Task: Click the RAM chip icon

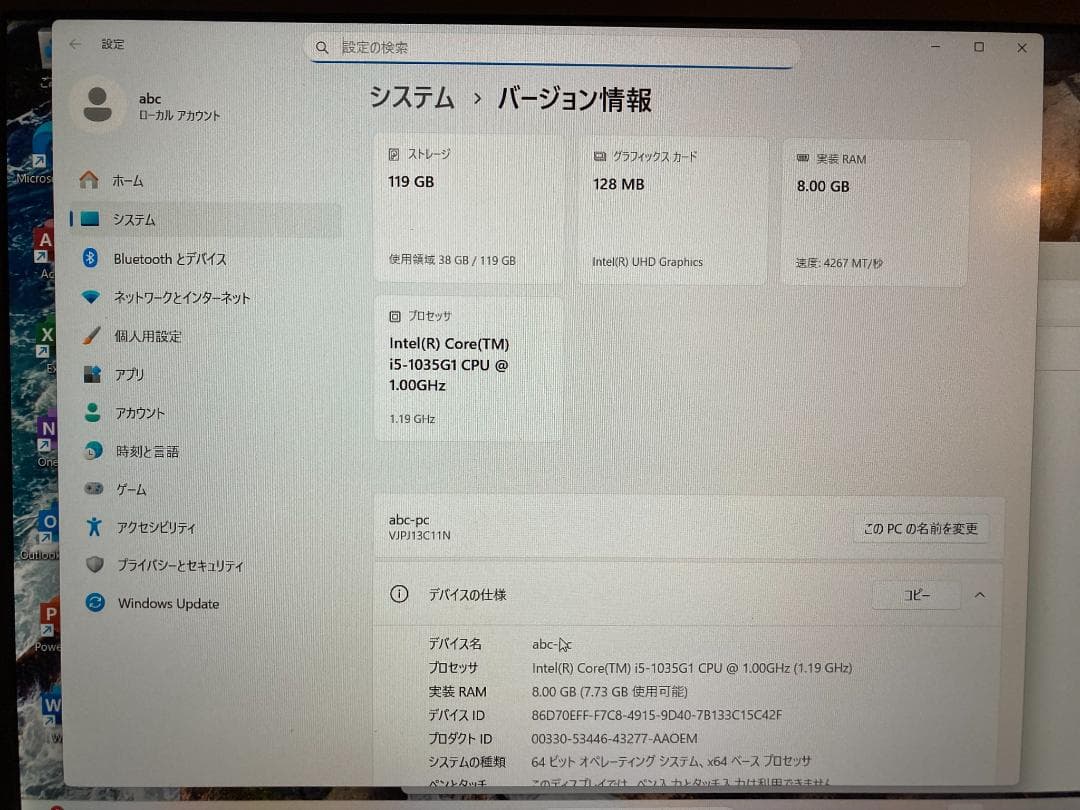Action: click(802, 158)
